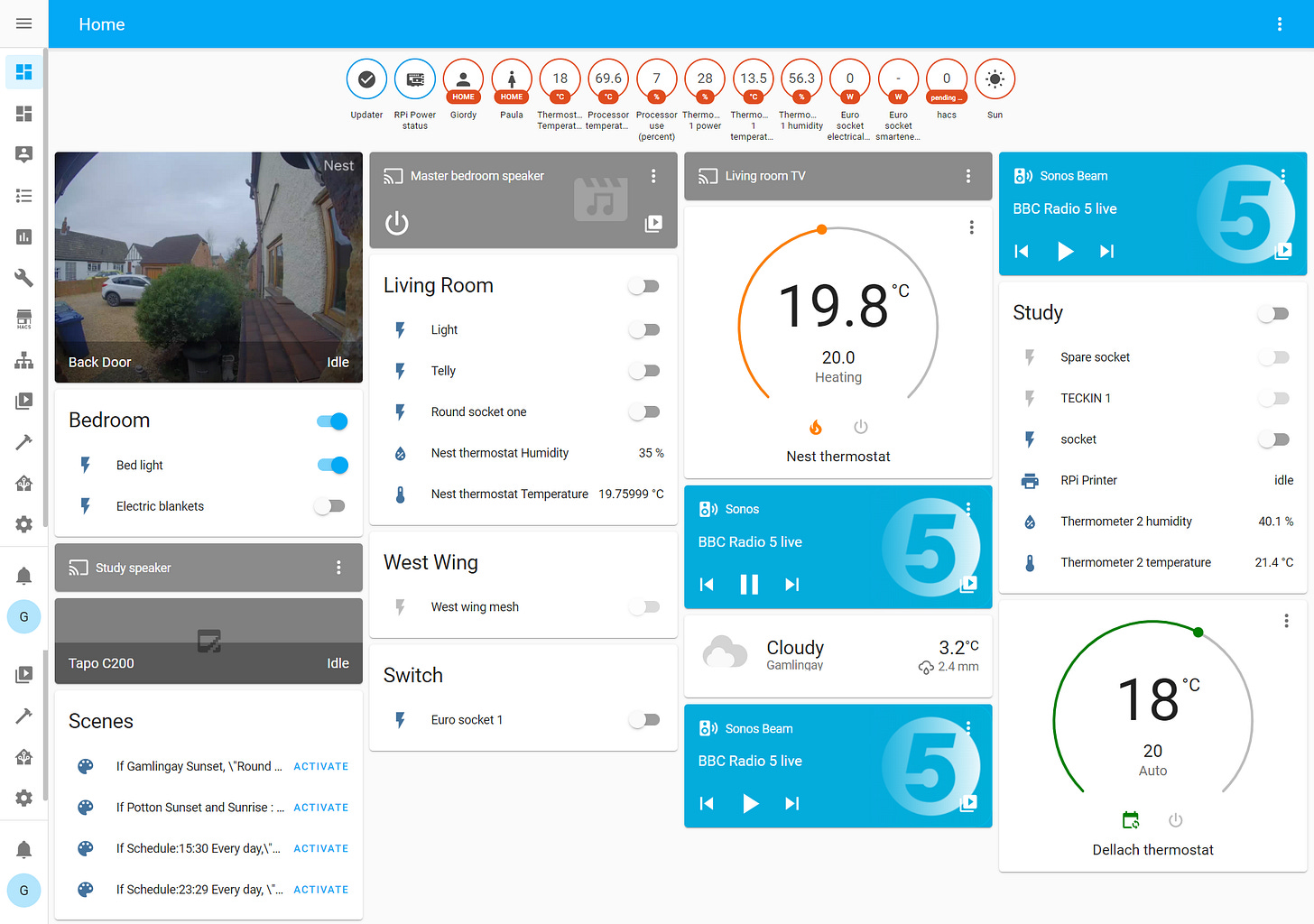1314x924 pixels.
Task: Activate the Schedule:15:30 Every day scene
Action: pyautogui.click(x=320, y=848)
